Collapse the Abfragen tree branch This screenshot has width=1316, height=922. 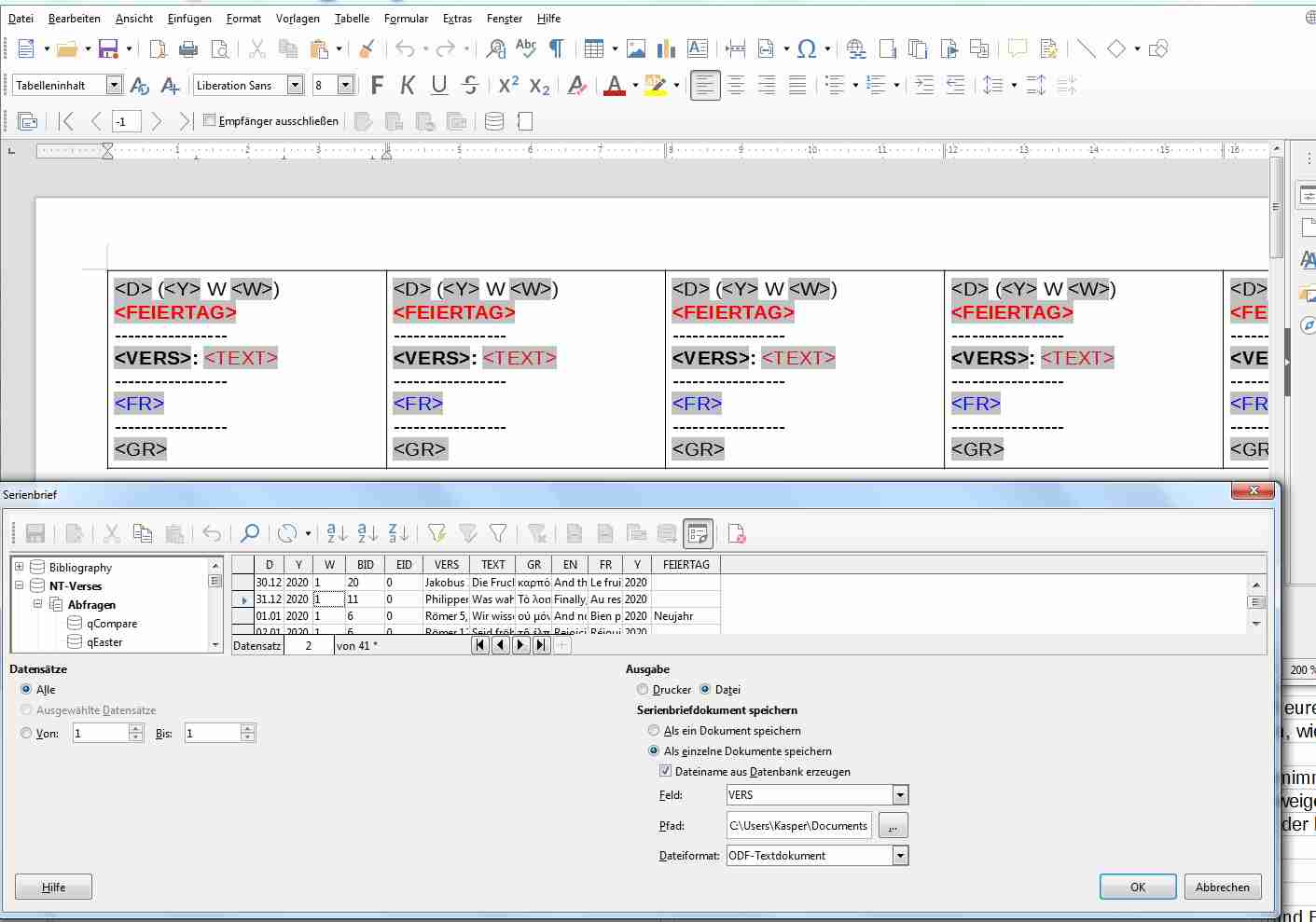coord(38,604)
